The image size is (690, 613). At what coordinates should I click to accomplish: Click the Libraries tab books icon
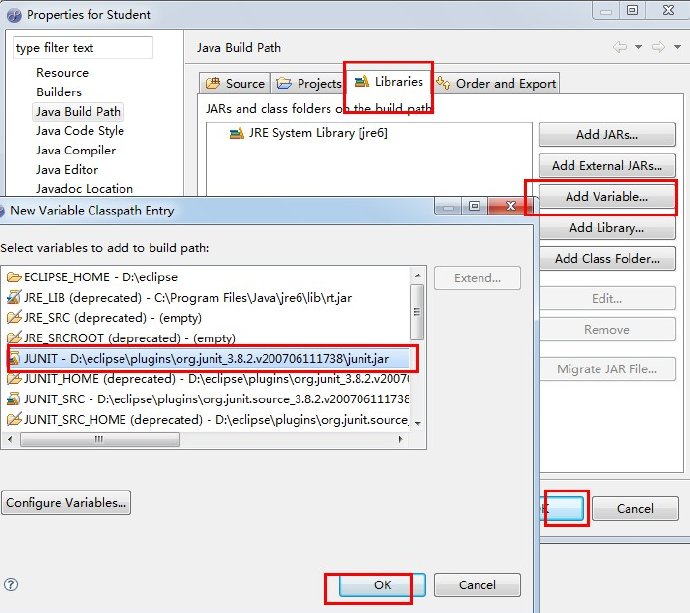362,82
